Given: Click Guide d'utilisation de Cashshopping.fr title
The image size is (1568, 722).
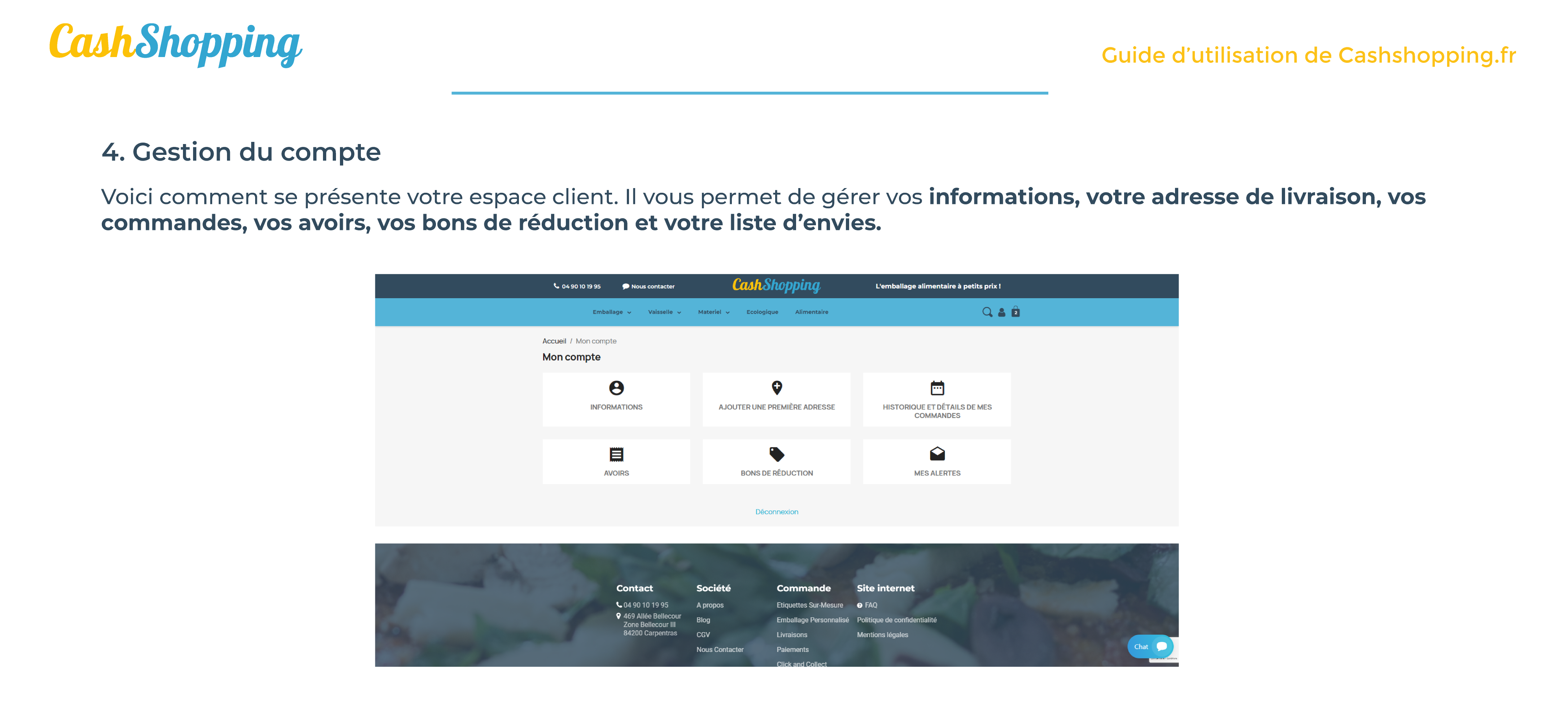Looking at the screenshot, I should pyautogui.click(x=1309, y=55).
